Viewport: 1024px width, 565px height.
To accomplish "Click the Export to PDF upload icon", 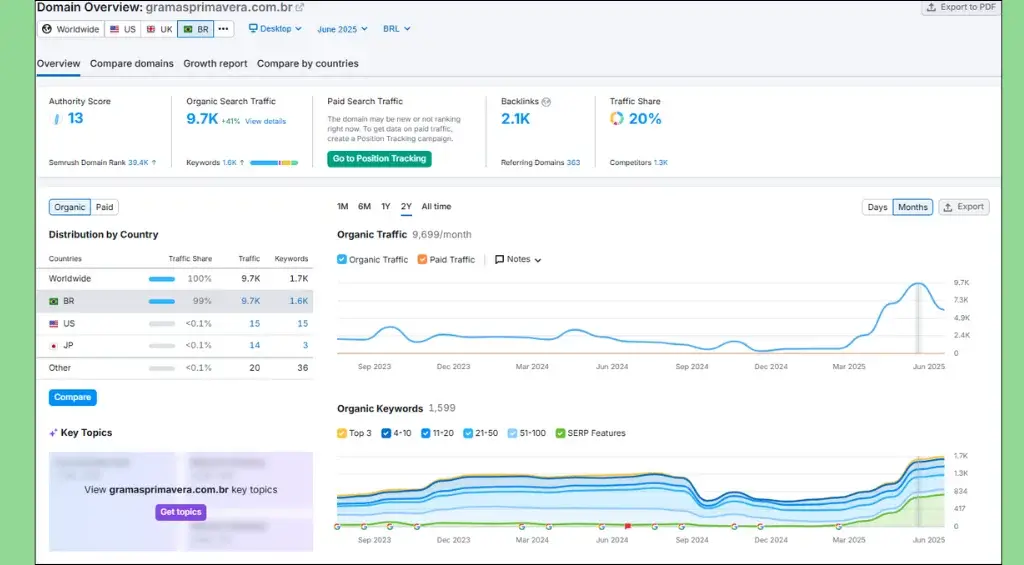I will 931,7.
